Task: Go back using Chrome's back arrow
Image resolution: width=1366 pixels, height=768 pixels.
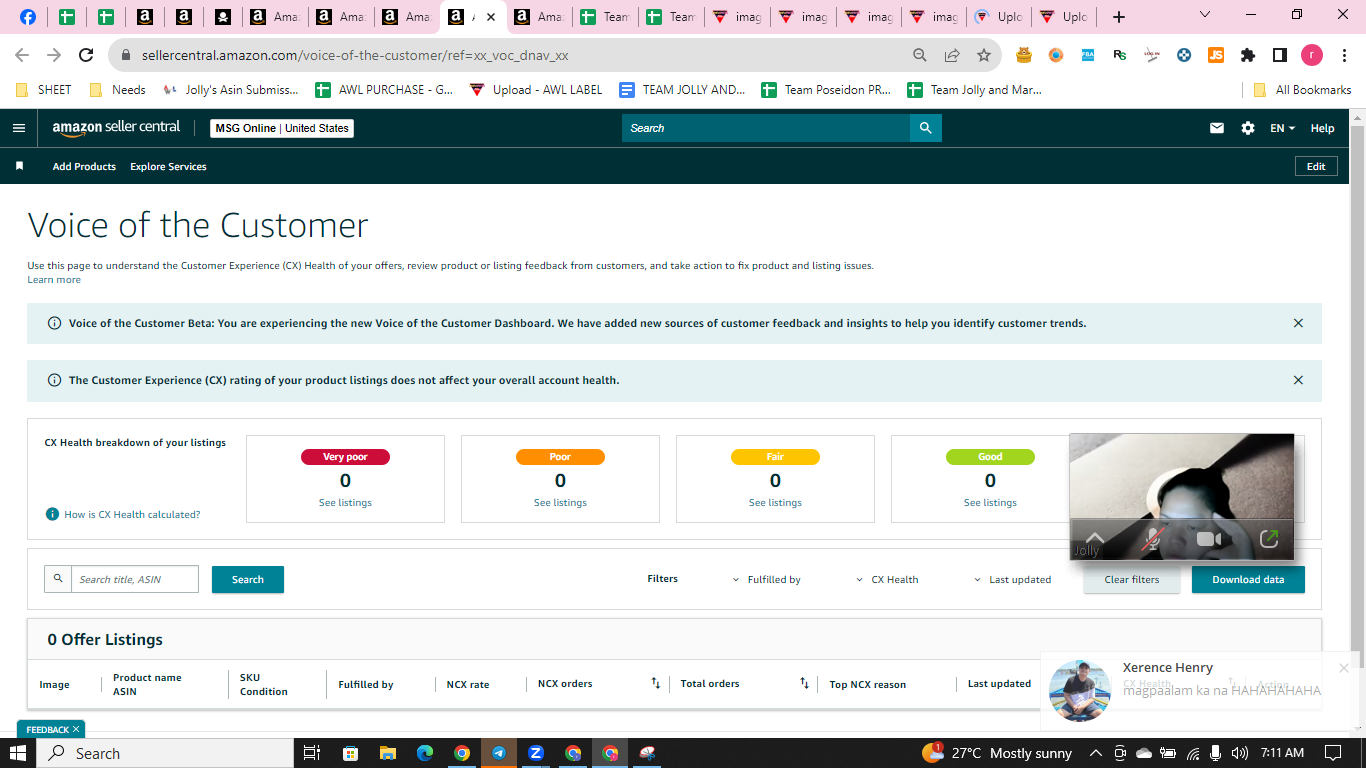Action: tap(22, 56)
